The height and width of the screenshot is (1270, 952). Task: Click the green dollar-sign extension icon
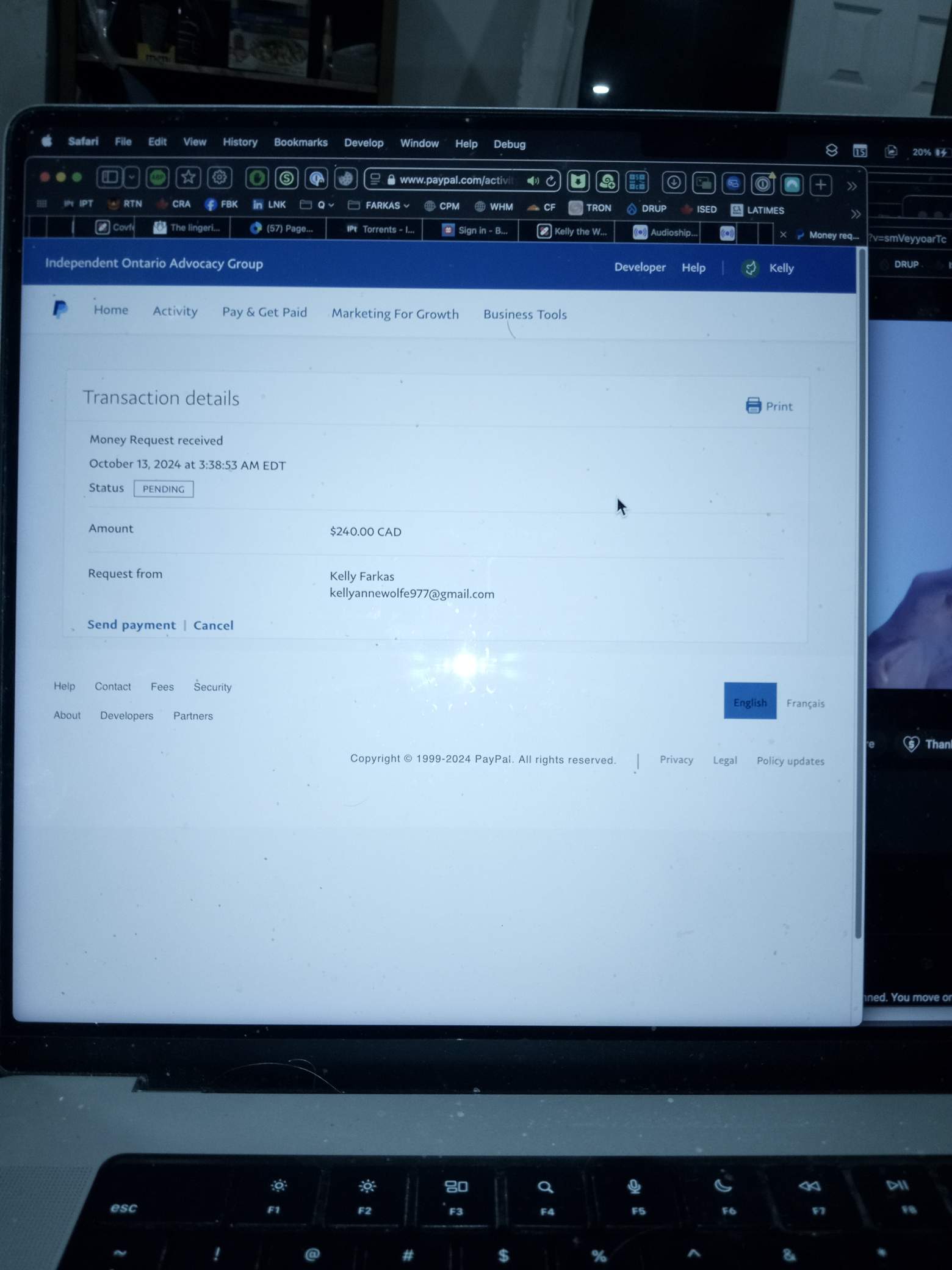point(286,178)
